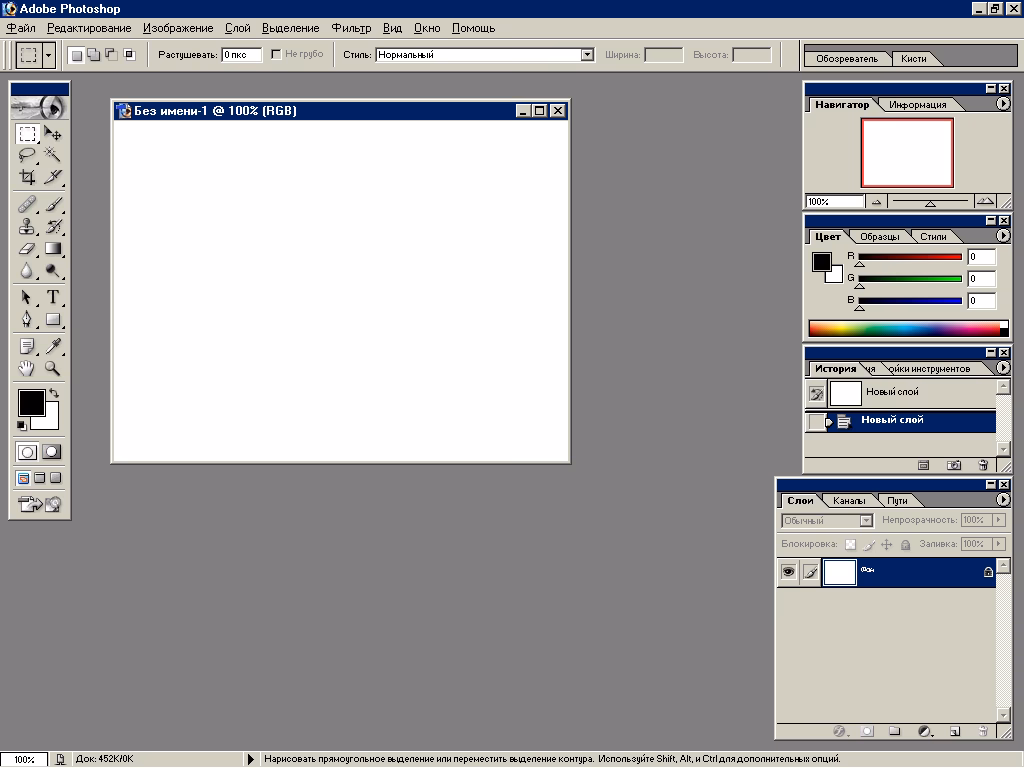This screenshot has height=768, width=1024.
Task: Select the Type tool
Action: [x=55, y=297]
